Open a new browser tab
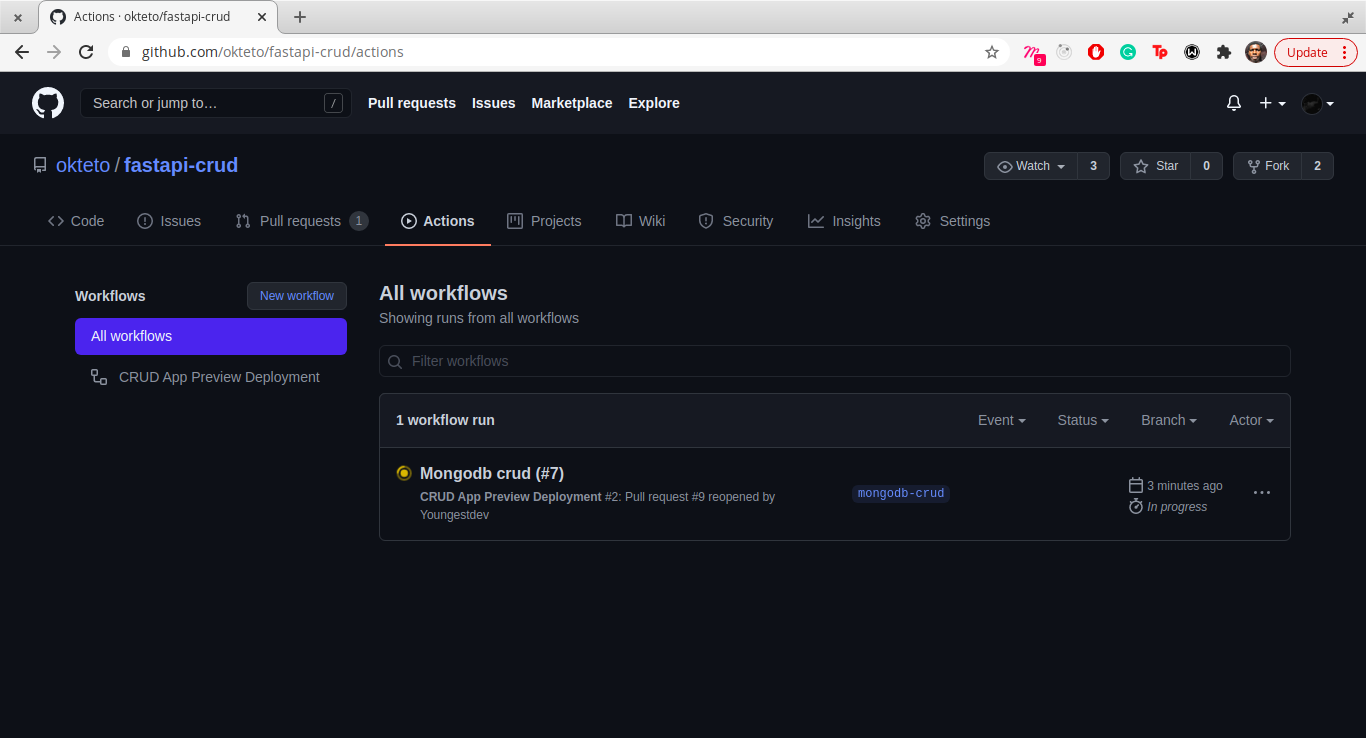Screen dimensions: 1366x738 click(300, 17)
